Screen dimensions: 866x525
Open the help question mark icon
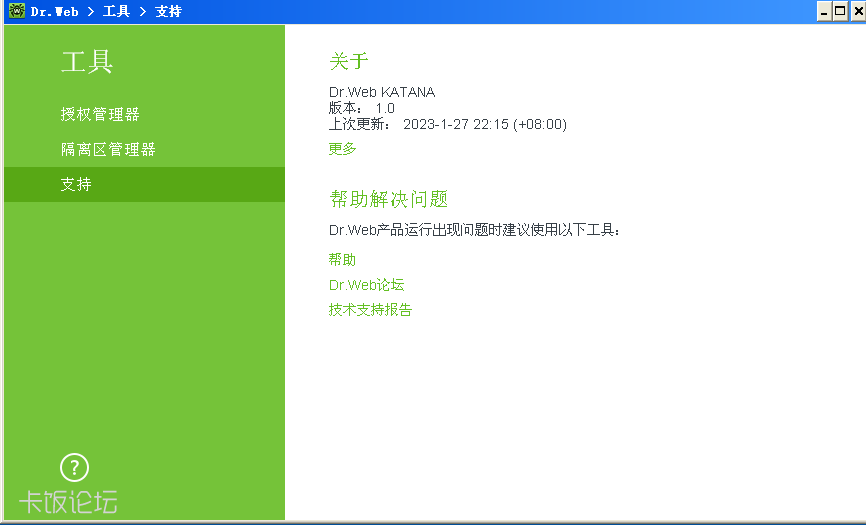pos(74,468)
